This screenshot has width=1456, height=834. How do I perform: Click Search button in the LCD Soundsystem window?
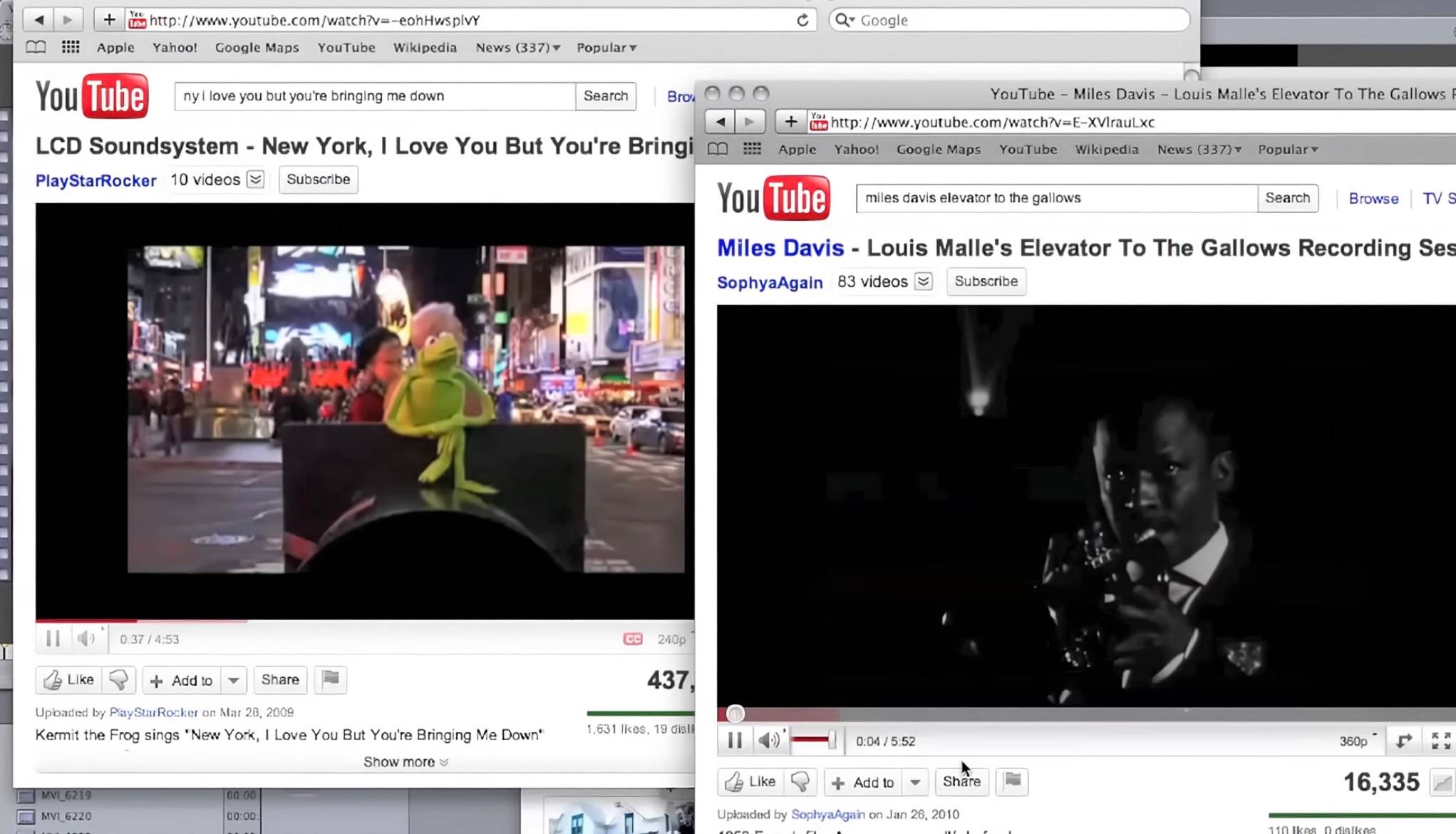click(x=606, y=96)
